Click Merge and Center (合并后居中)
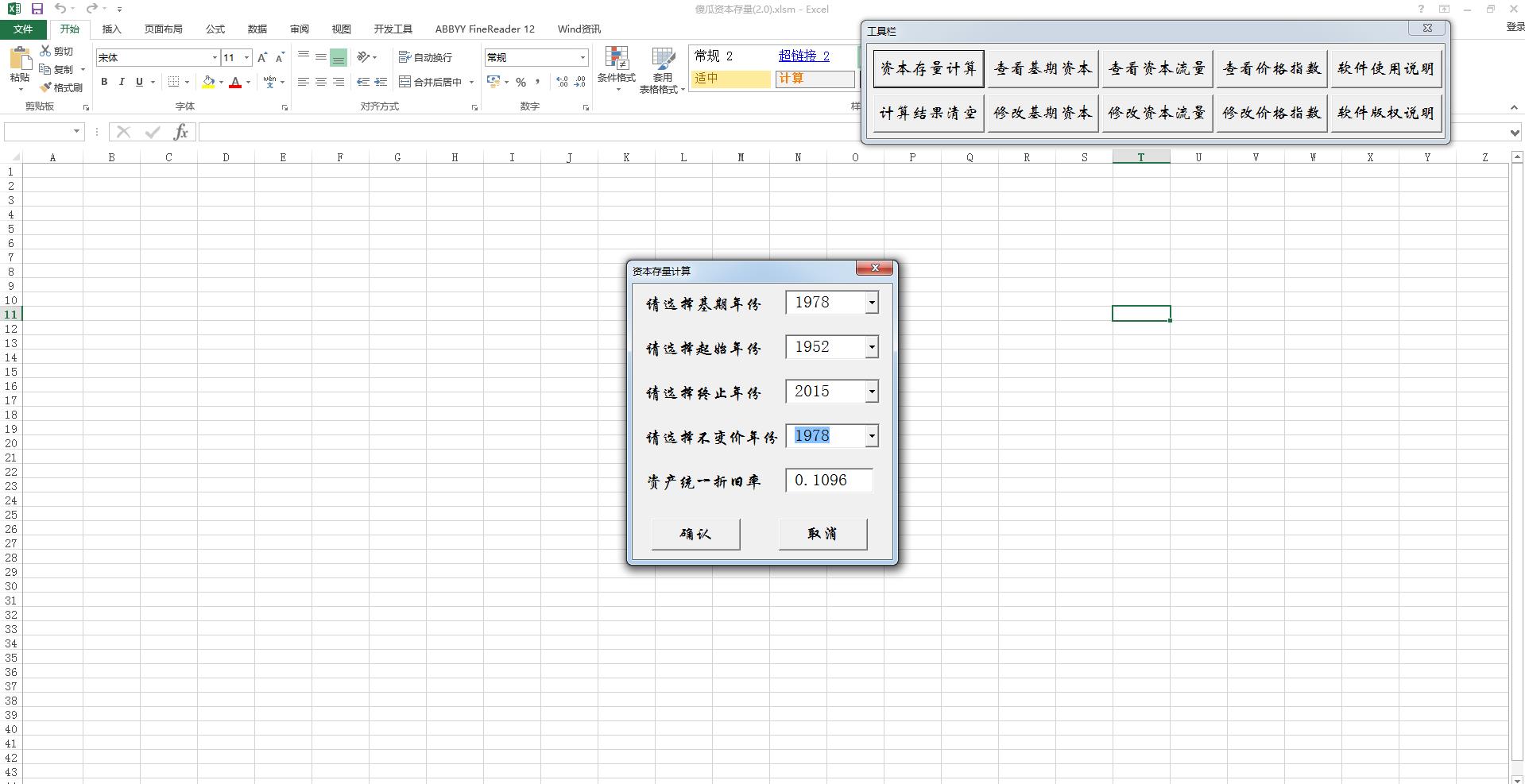Screen dimensions: 1525x784 [x=430, y=82]
